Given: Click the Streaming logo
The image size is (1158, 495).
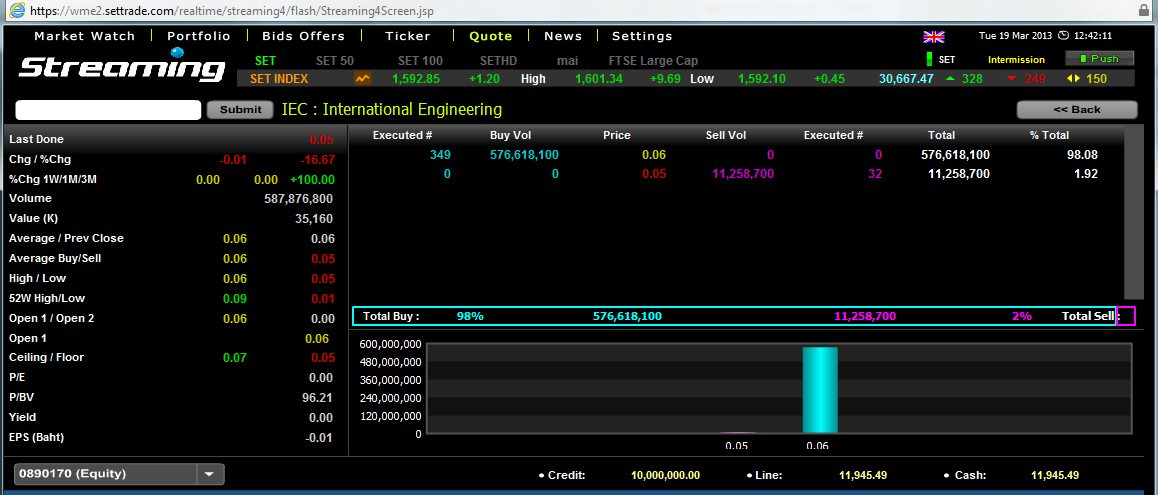Looking at the screenshot, I should point(121,66).
